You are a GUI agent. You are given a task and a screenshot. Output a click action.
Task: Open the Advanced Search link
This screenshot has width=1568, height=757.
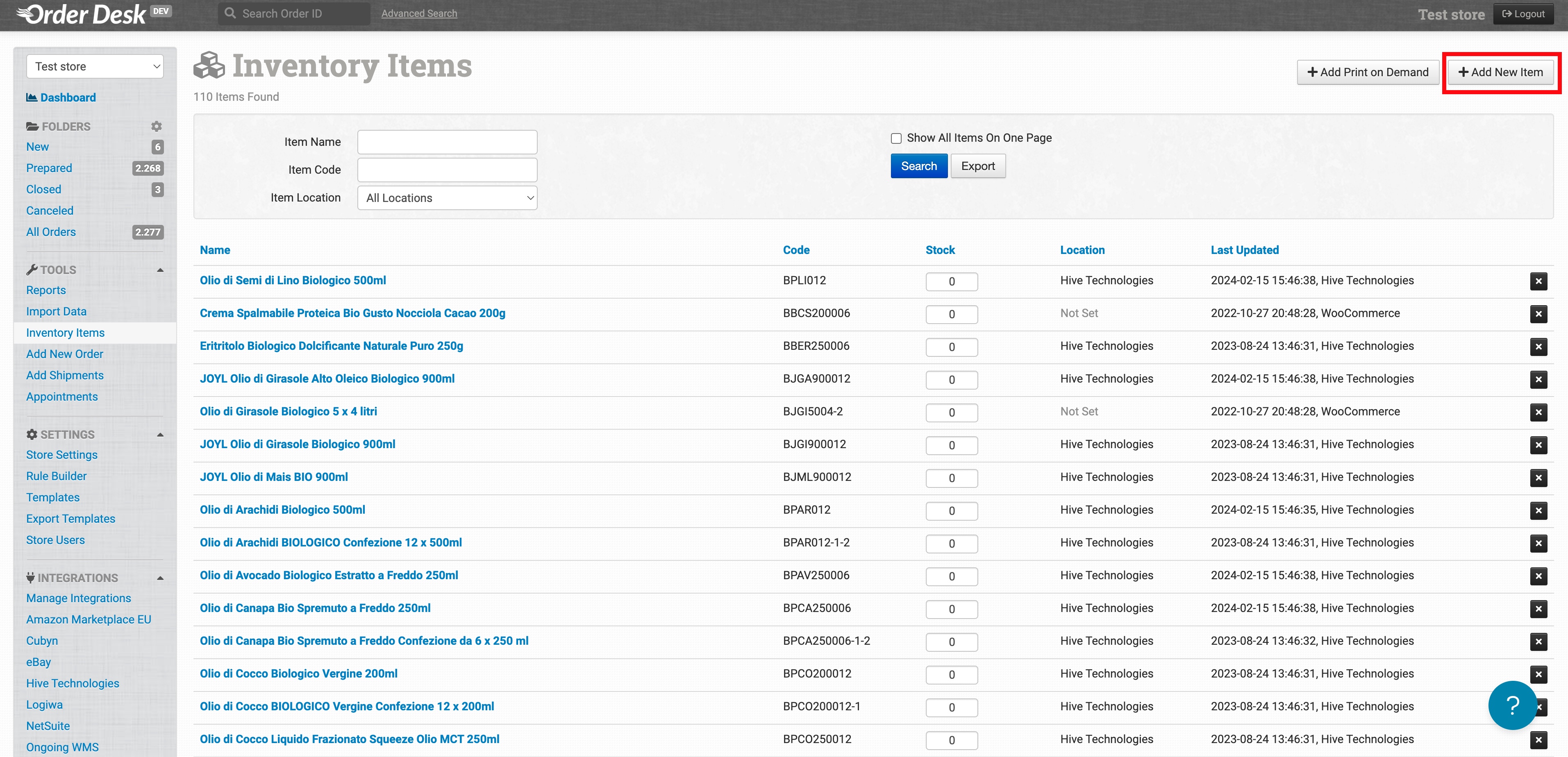(419, 14)
